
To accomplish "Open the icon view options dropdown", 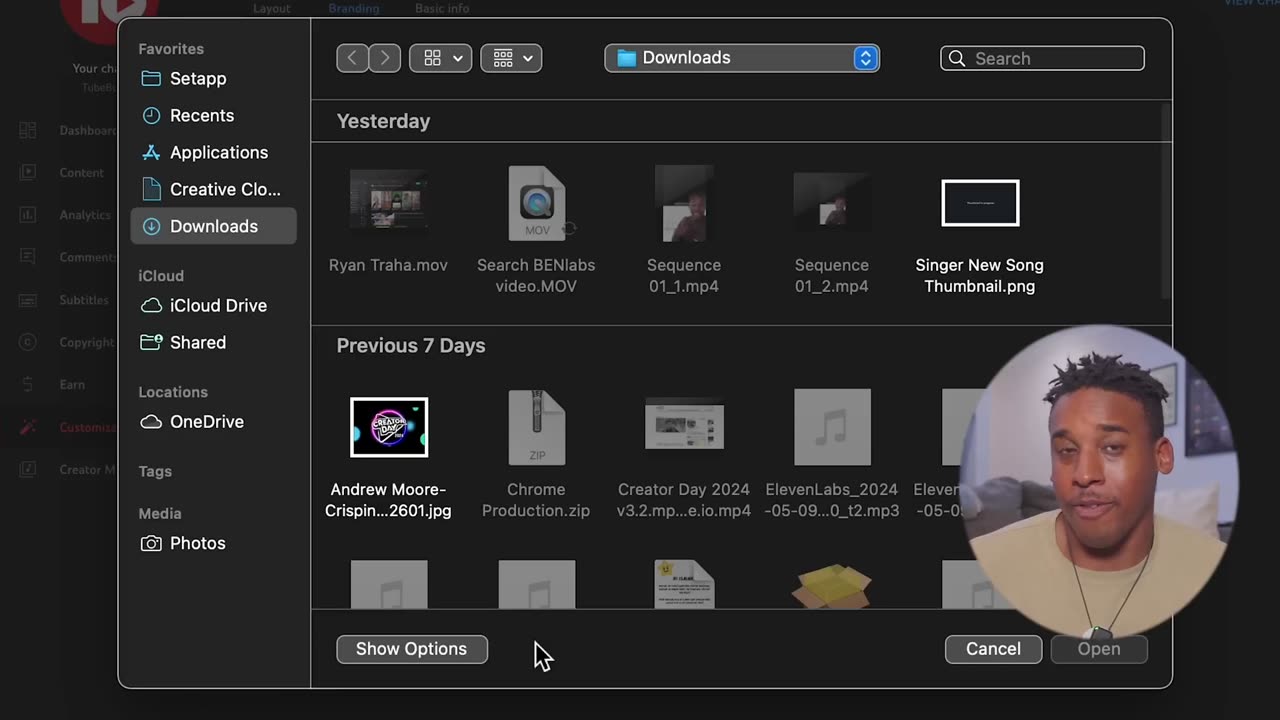I will click(x=441, y=58).
